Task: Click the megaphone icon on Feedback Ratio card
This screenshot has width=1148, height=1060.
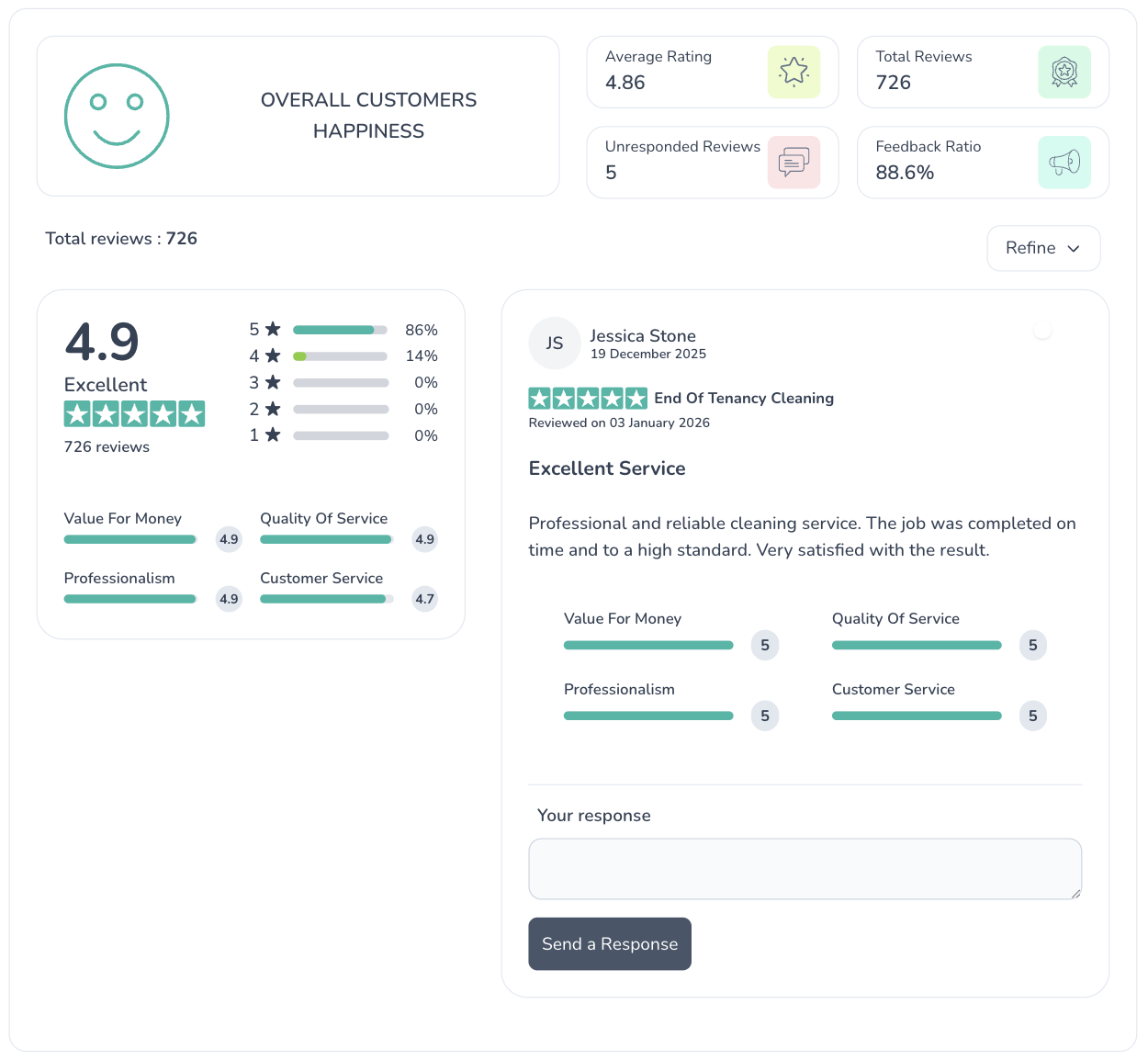Action: [1064, 162]
